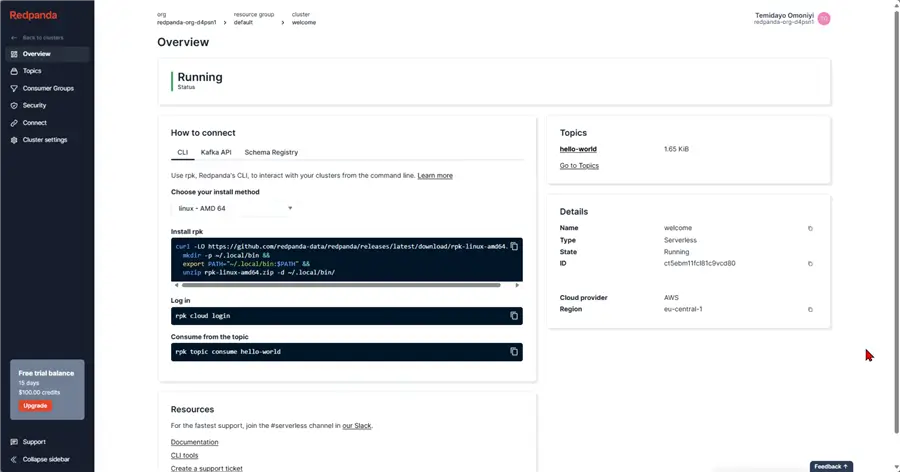
Task: Click Create a support ticket link
Action: 207,469
